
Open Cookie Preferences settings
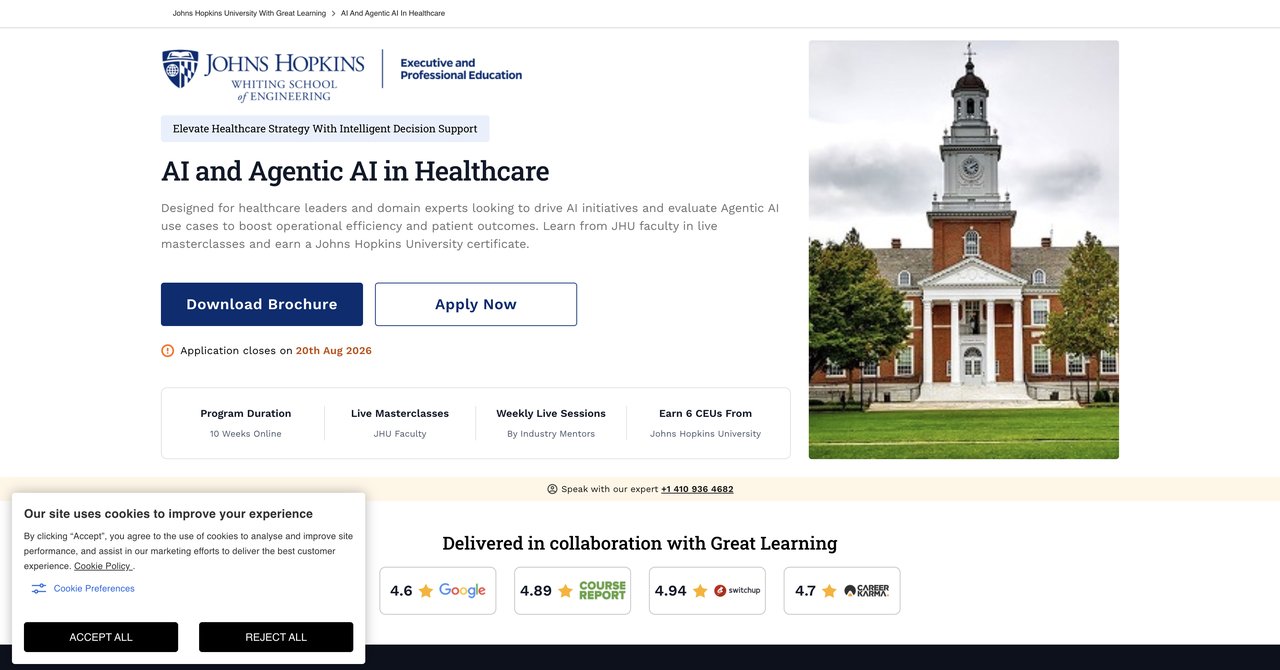pos(94,589)
